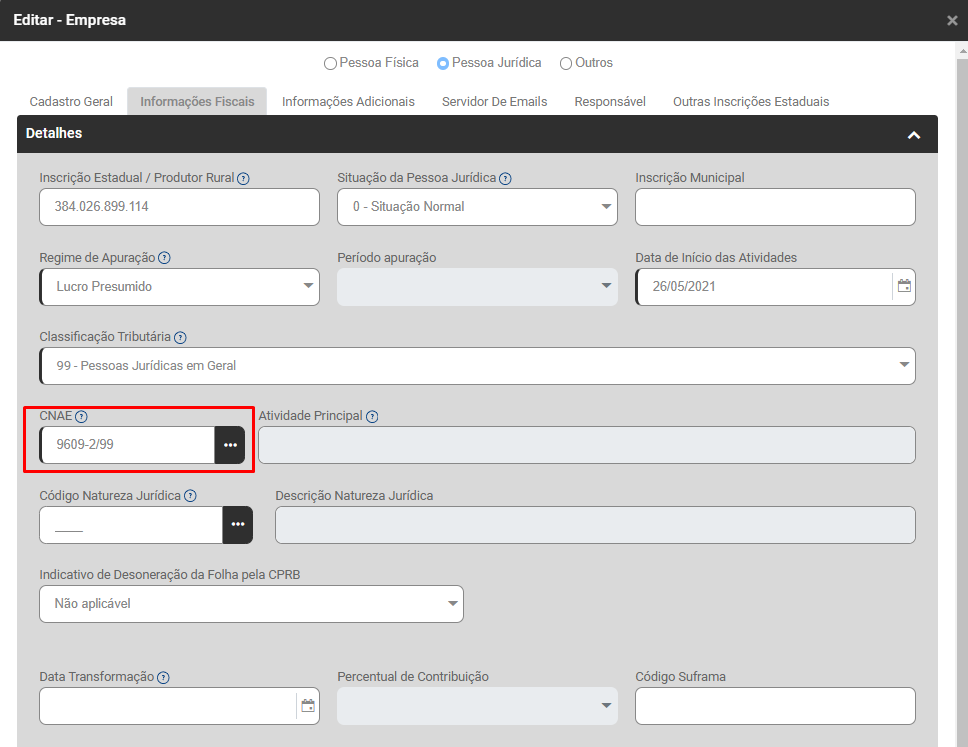Open Situação da Pessoa Jurídica dropdown

pos(477,207)
